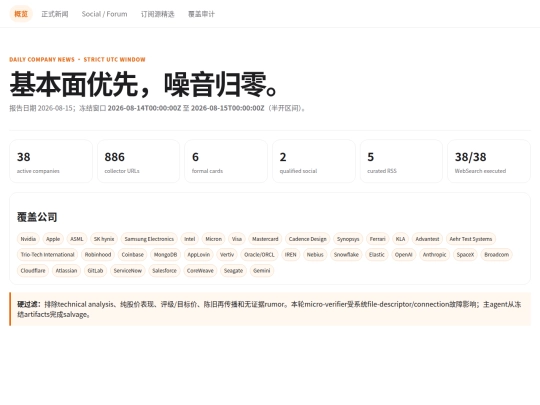Click the 硬过滤 note text
540x405 pixels.
click(270, 309)
